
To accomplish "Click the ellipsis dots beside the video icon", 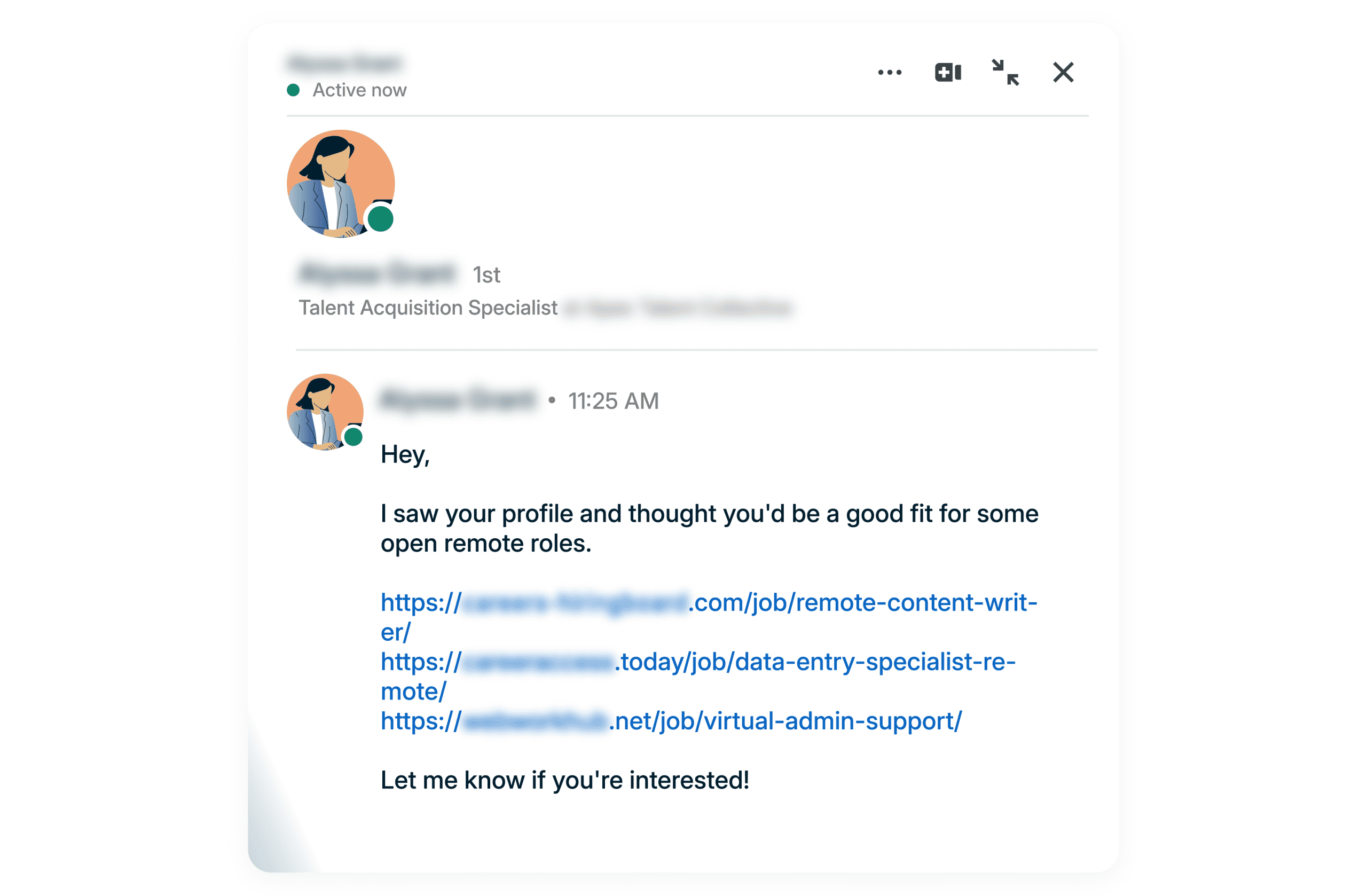I will tap(889, 72).
